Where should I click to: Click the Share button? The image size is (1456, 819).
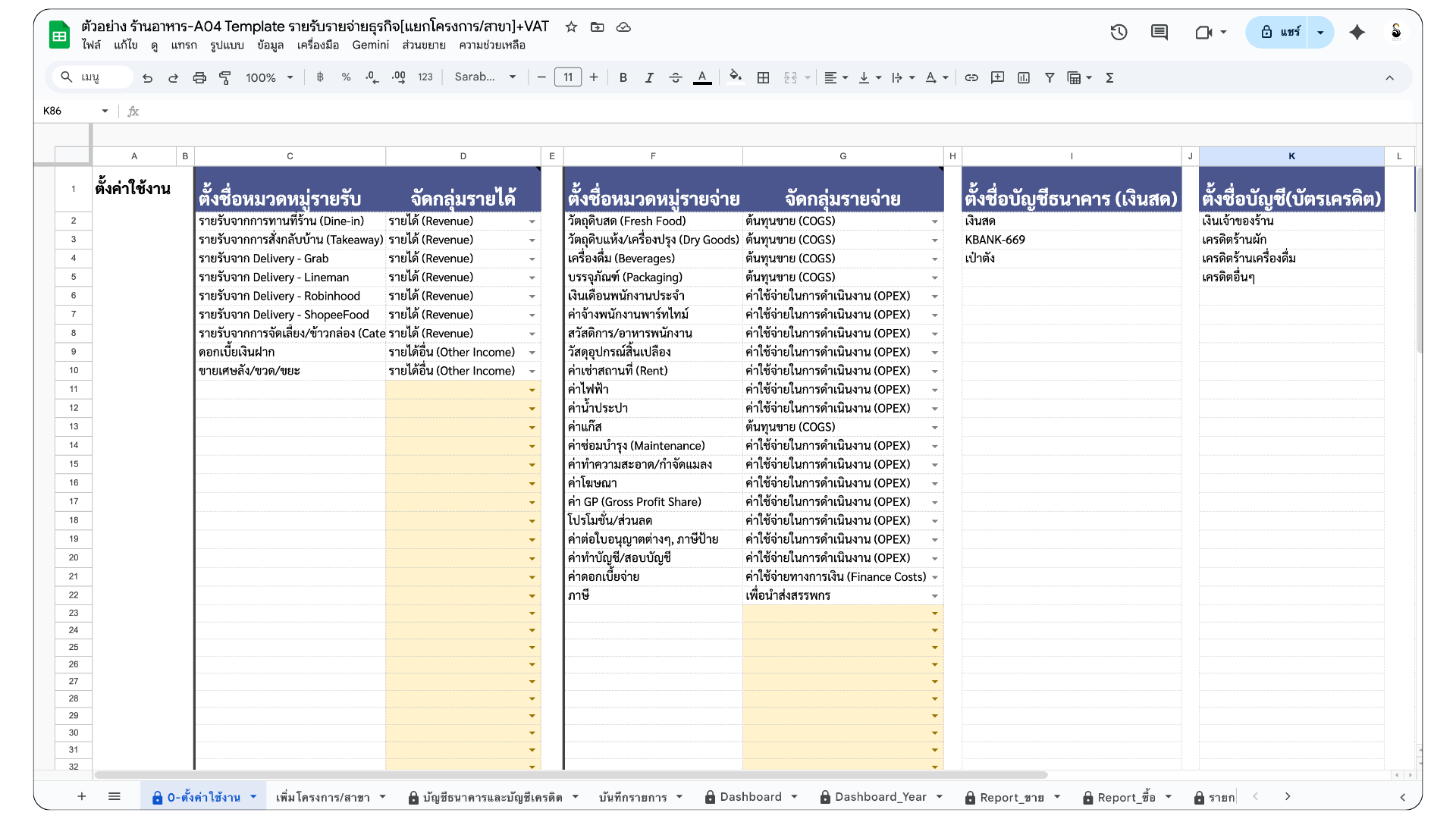(x=1280, y=32)
